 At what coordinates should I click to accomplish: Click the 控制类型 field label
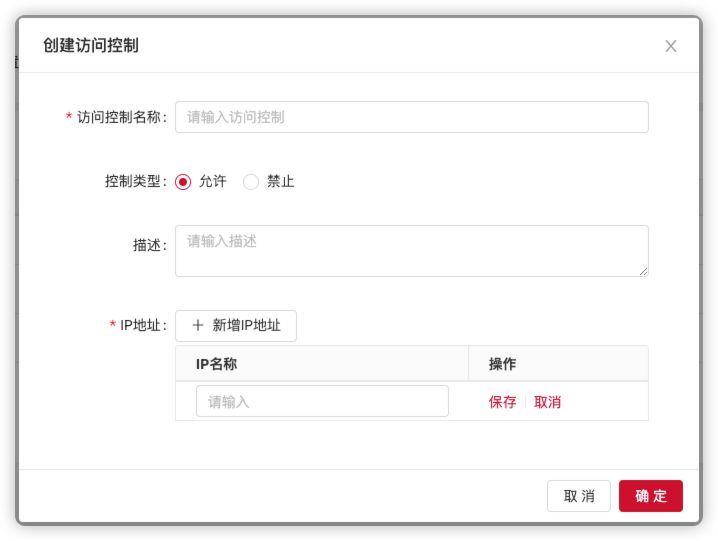133,182
